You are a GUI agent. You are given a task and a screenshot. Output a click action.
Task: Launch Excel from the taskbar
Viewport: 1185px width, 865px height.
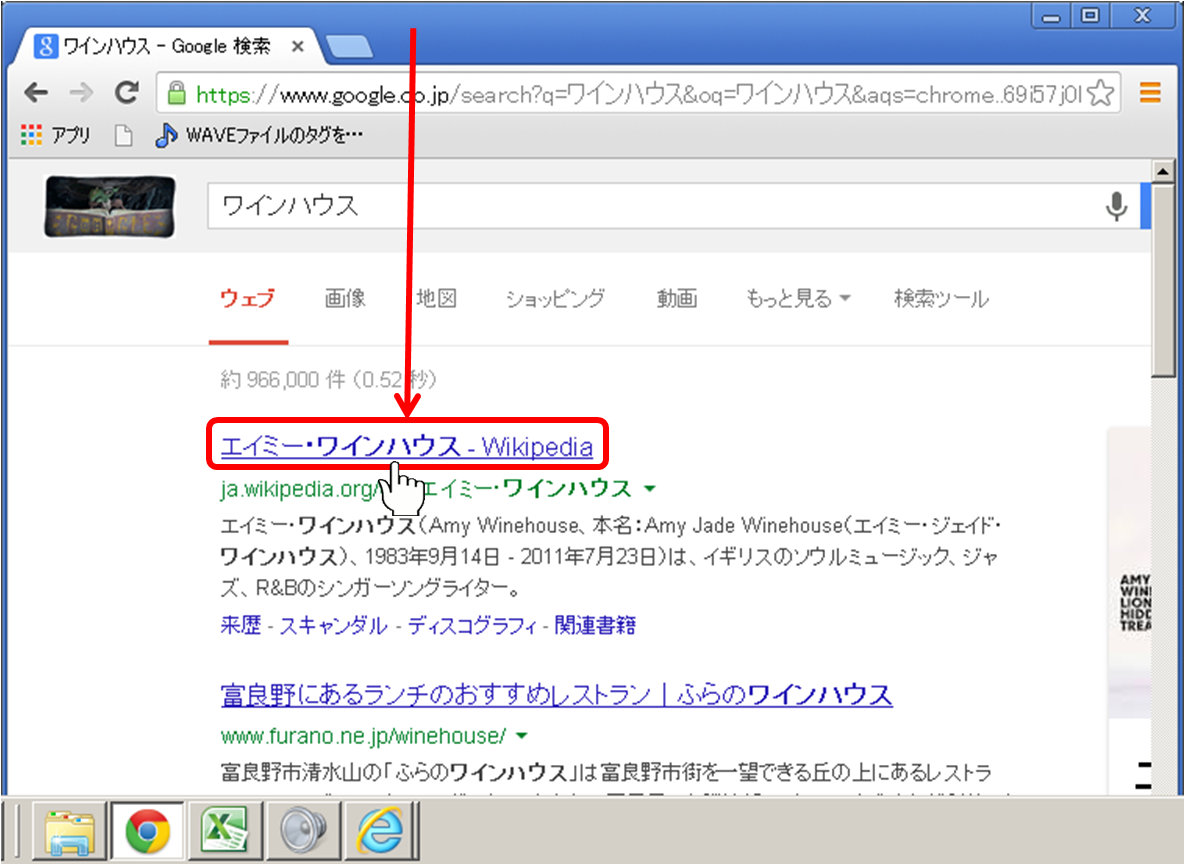[x=225, y=831]
